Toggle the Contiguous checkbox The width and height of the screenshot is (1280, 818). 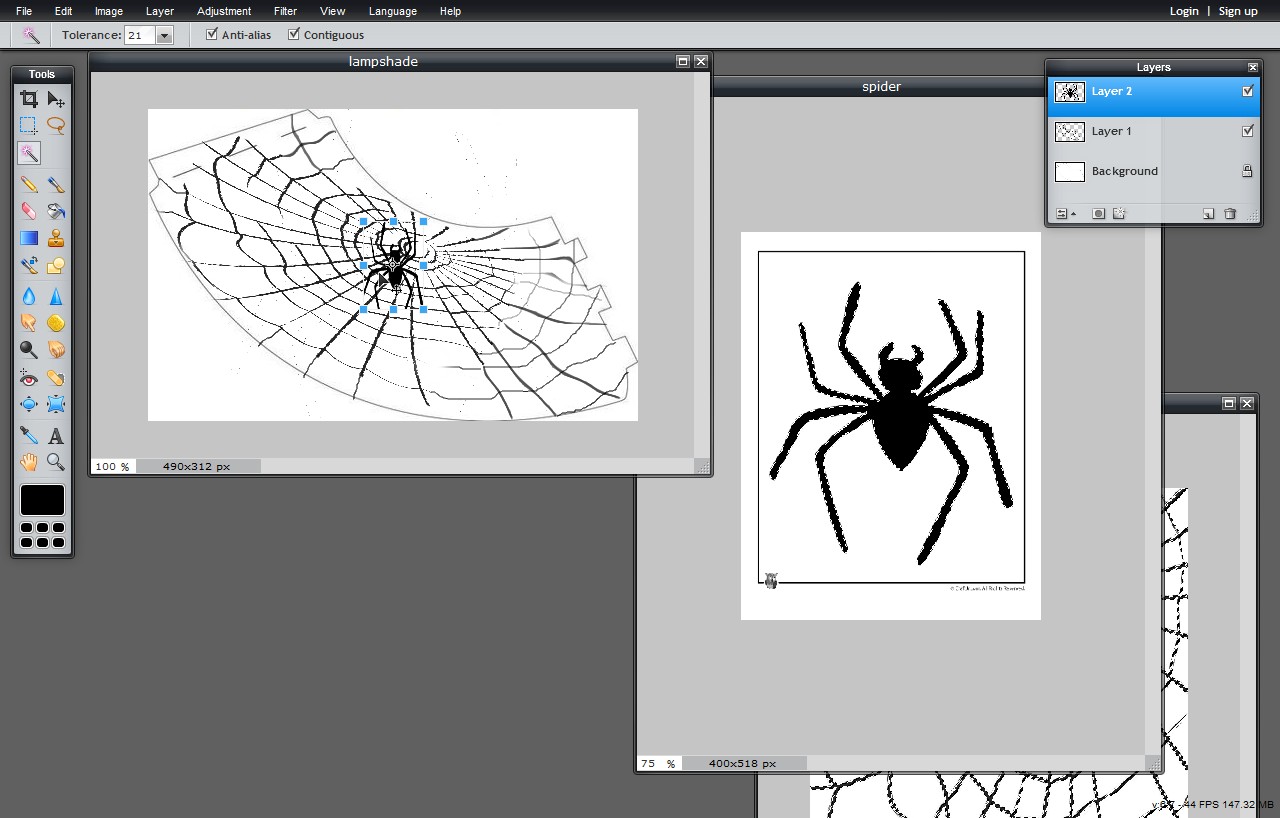(294, 34)
